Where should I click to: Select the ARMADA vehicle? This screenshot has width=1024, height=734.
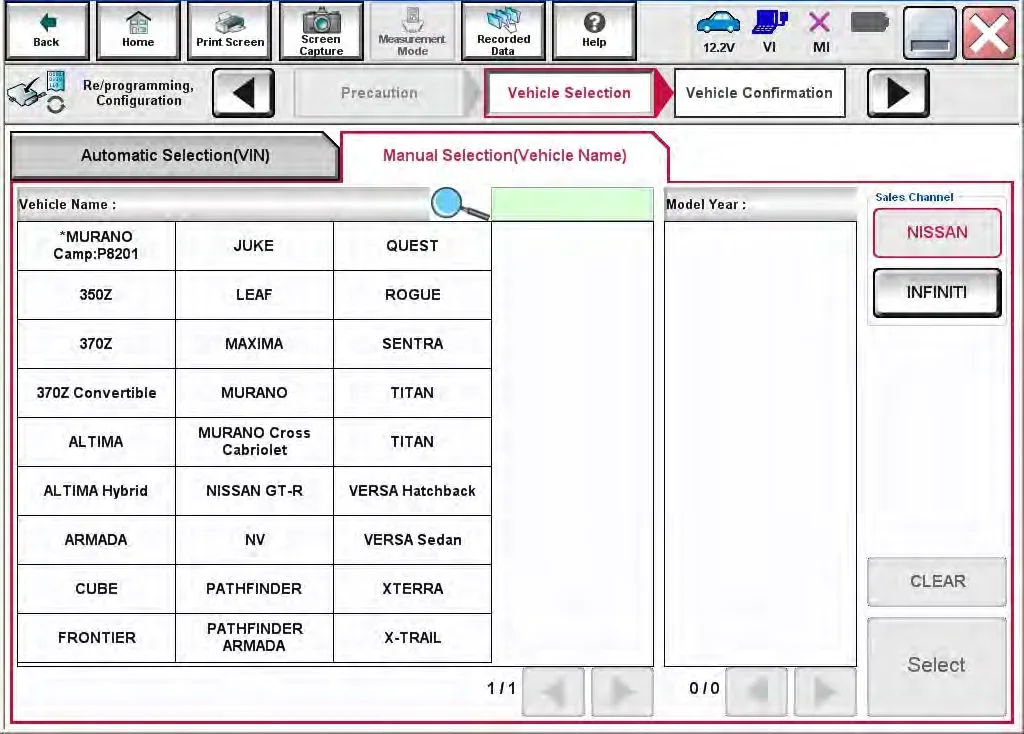(96, 539)
